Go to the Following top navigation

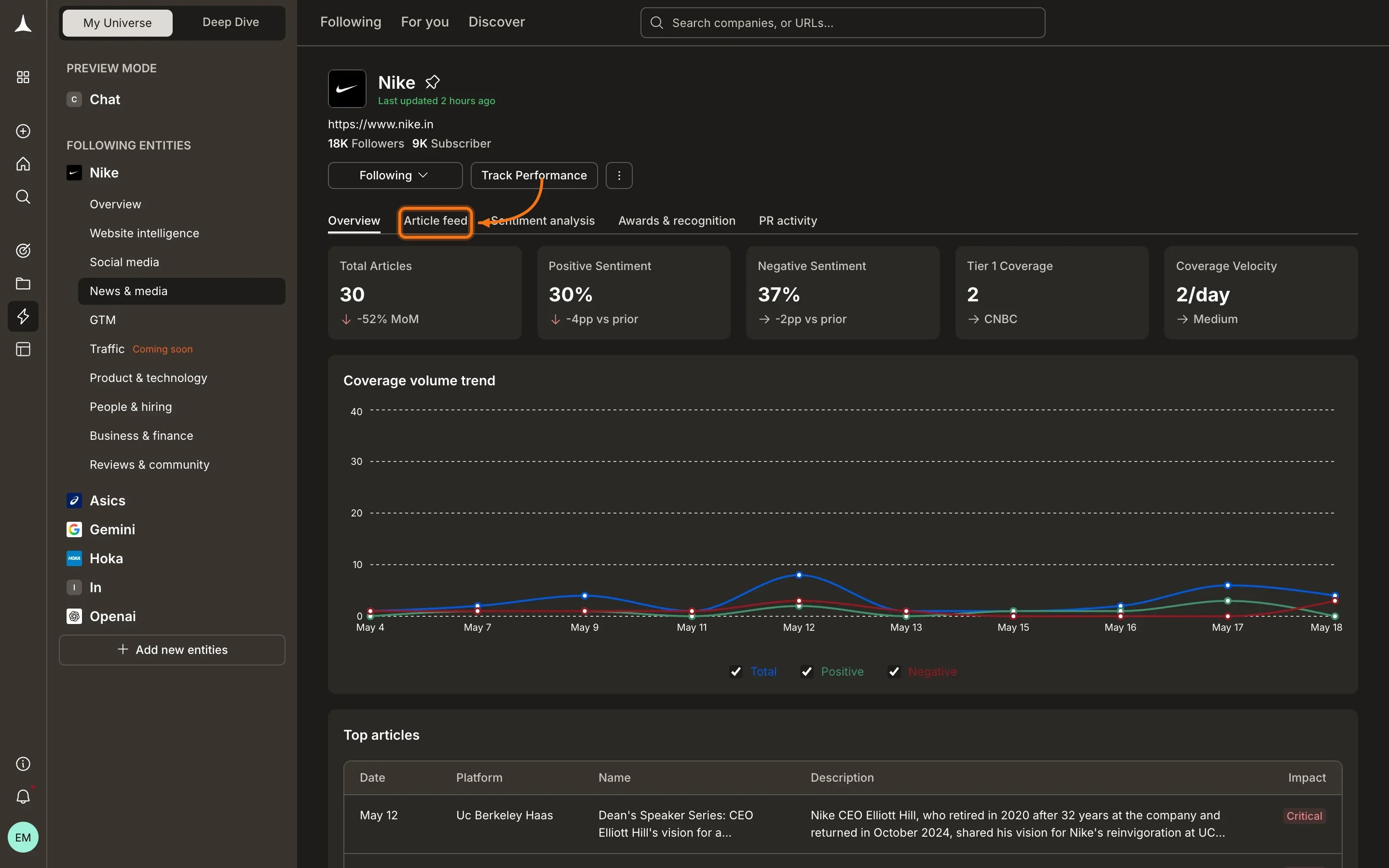pos(351,22)
